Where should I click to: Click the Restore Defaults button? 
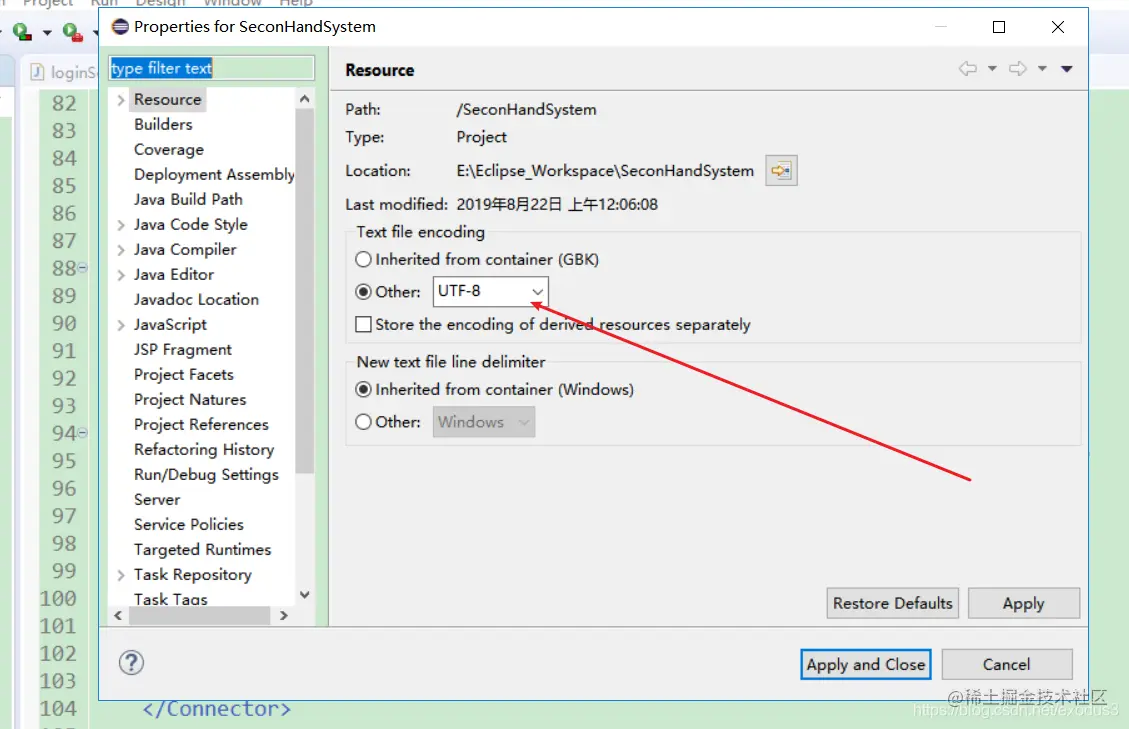coord(893,604)
